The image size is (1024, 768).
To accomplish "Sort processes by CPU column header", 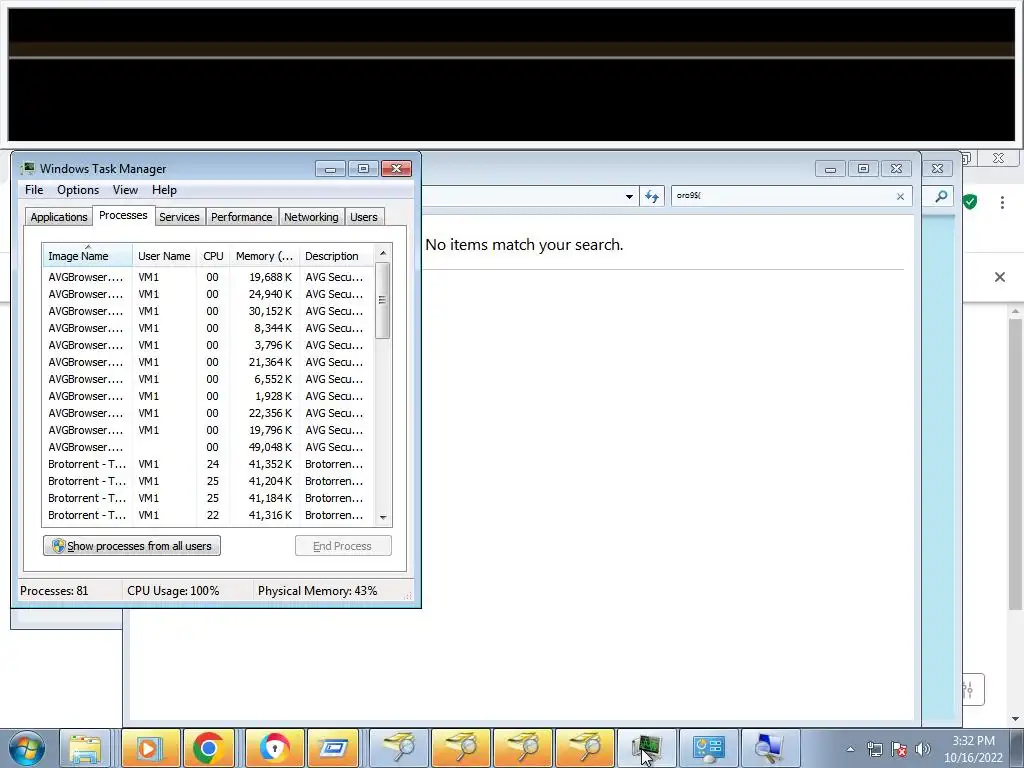I will pyautogui.click(x=213, y=256).
